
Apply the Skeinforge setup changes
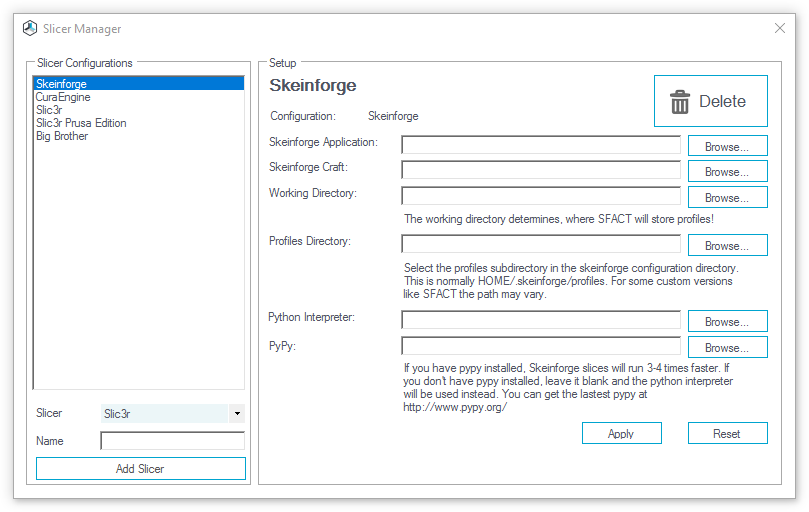click(622, 433)
